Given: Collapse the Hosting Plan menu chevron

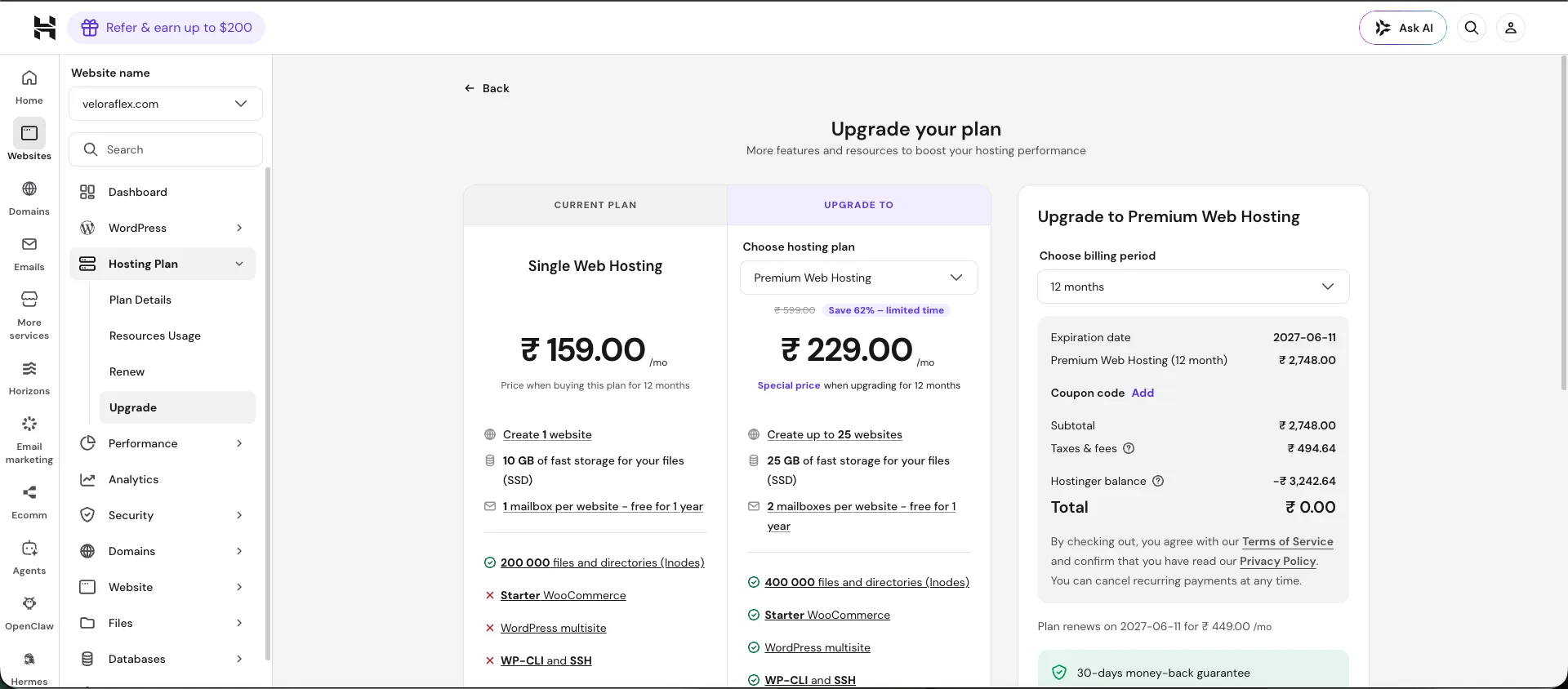Looking at the screenshot, I should point(239,264).
